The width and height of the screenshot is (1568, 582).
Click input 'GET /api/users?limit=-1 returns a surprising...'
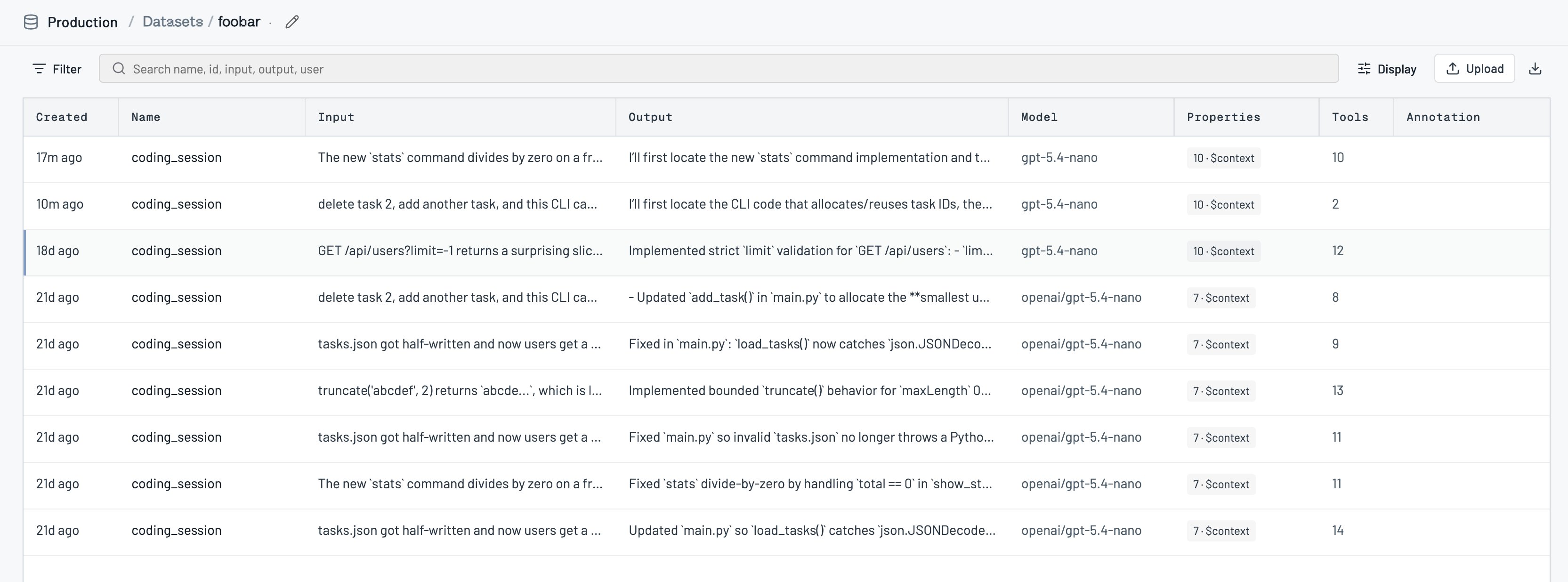(x=460, y=251)
